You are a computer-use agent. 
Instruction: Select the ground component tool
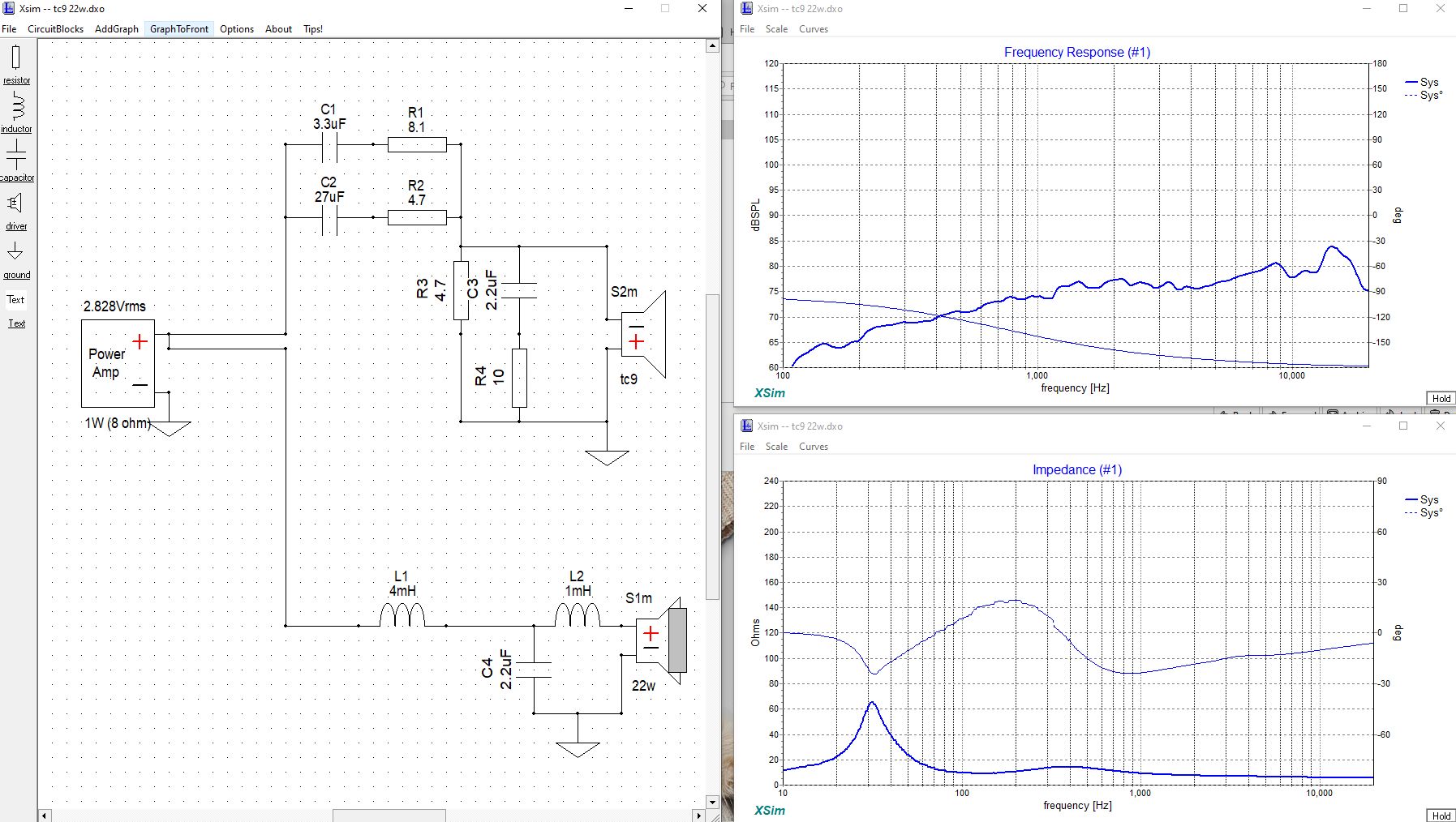pyautogui.click(x=15, y=259)
